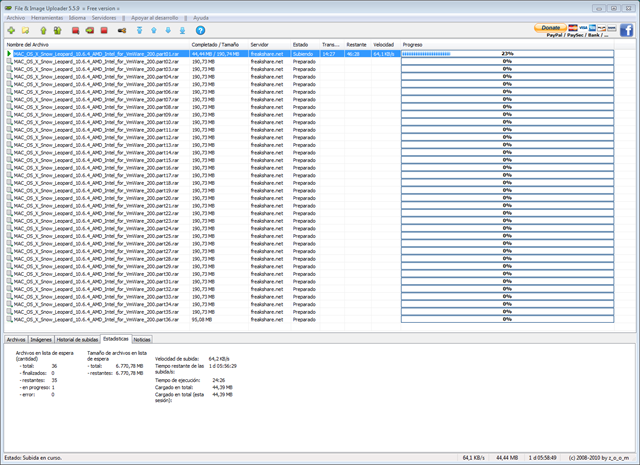Click the app icon in the title bar
The image size is (640, 465).
point(8,8)
